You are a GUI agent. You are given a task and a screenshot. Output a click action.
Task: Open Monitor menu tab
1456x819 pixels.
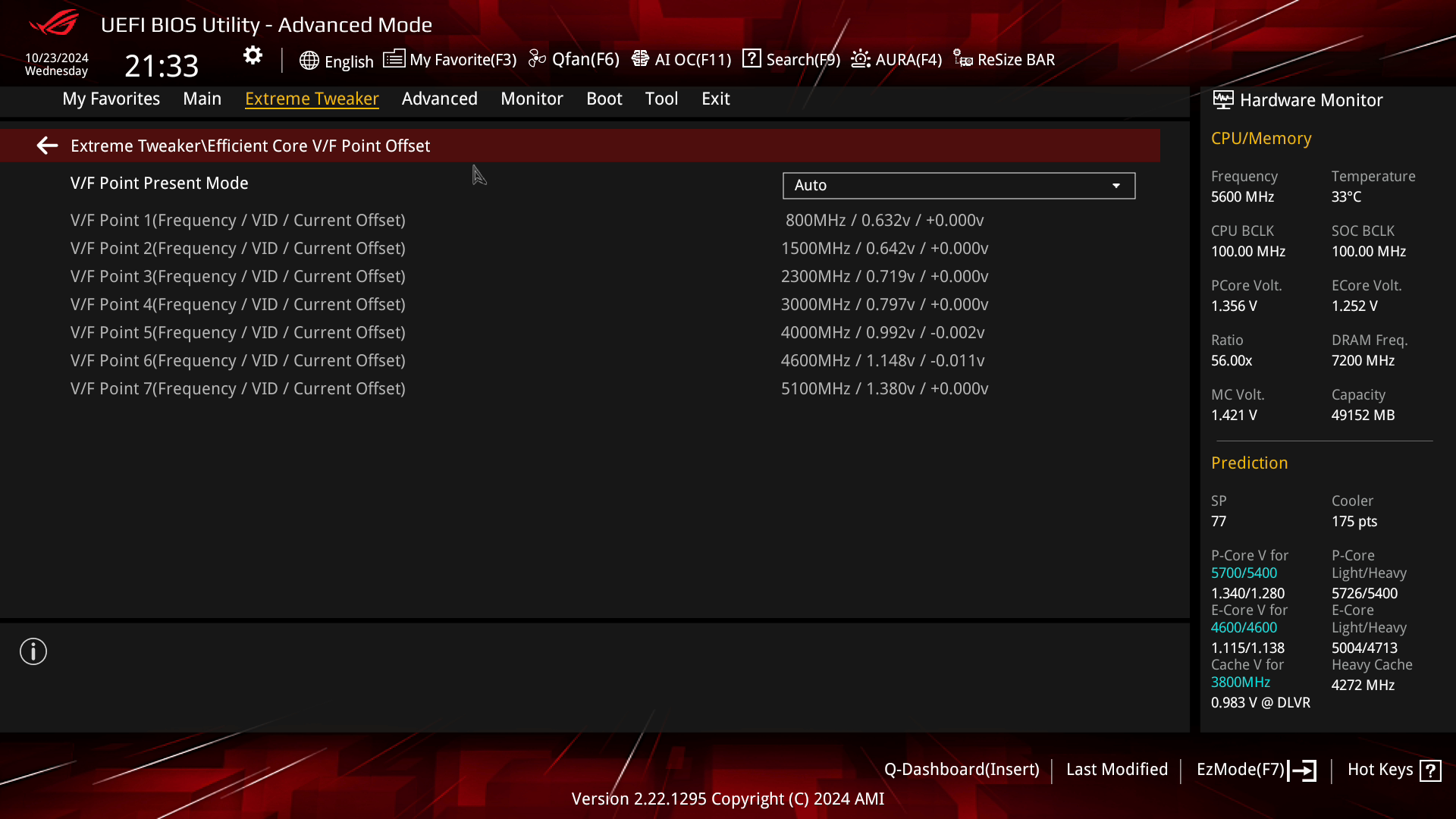pyautogui.click(x=532, y=98)
